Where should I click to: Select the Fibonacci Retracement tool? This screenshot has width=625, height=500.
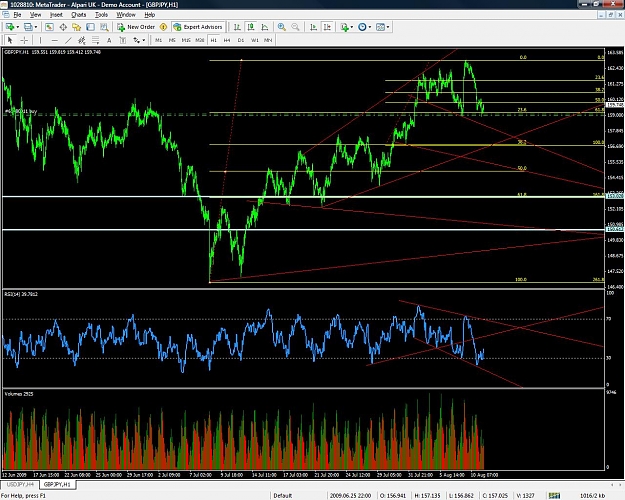96,40
